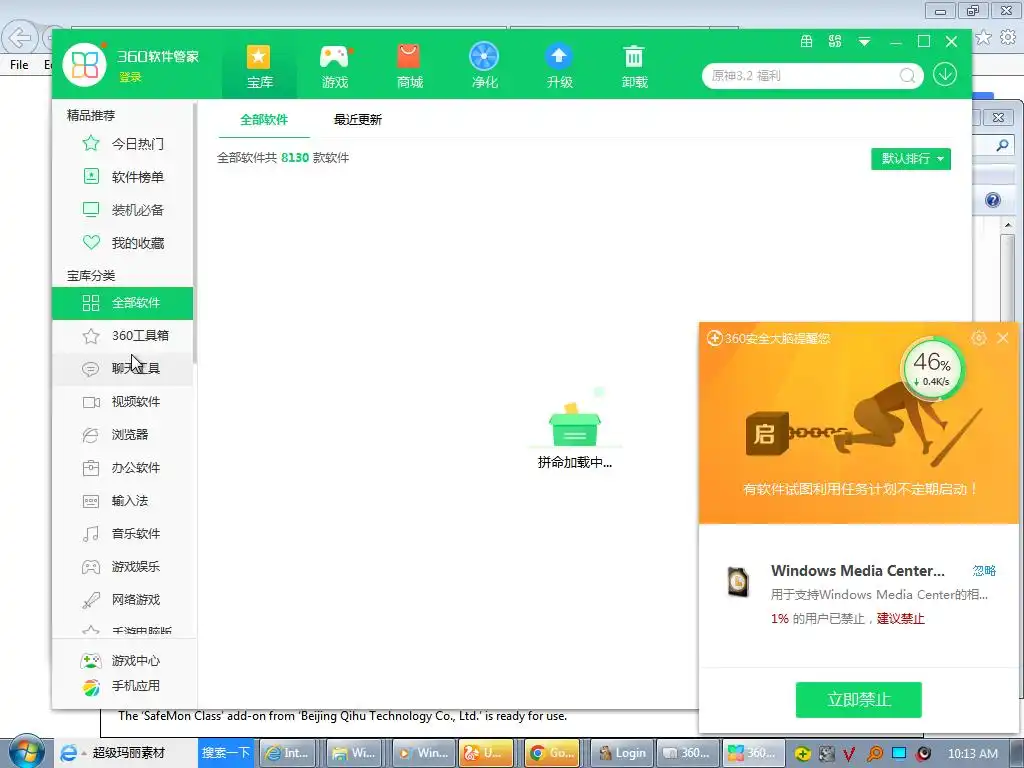Select 输入法 category

click(x=123, y=501)
